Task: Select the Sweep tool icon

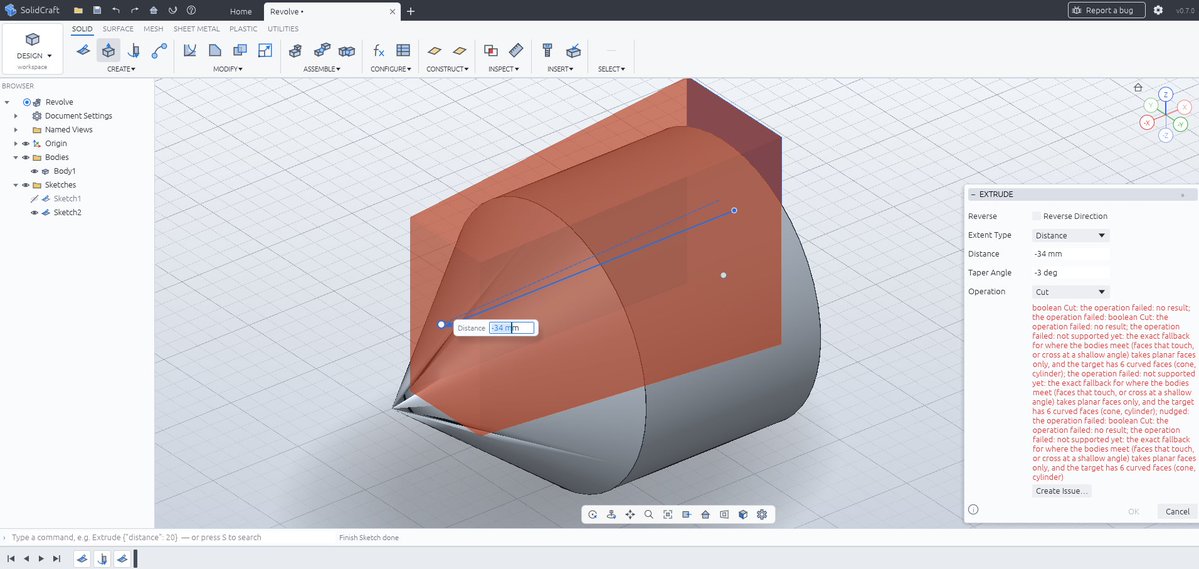Action: tap(159, 50)
